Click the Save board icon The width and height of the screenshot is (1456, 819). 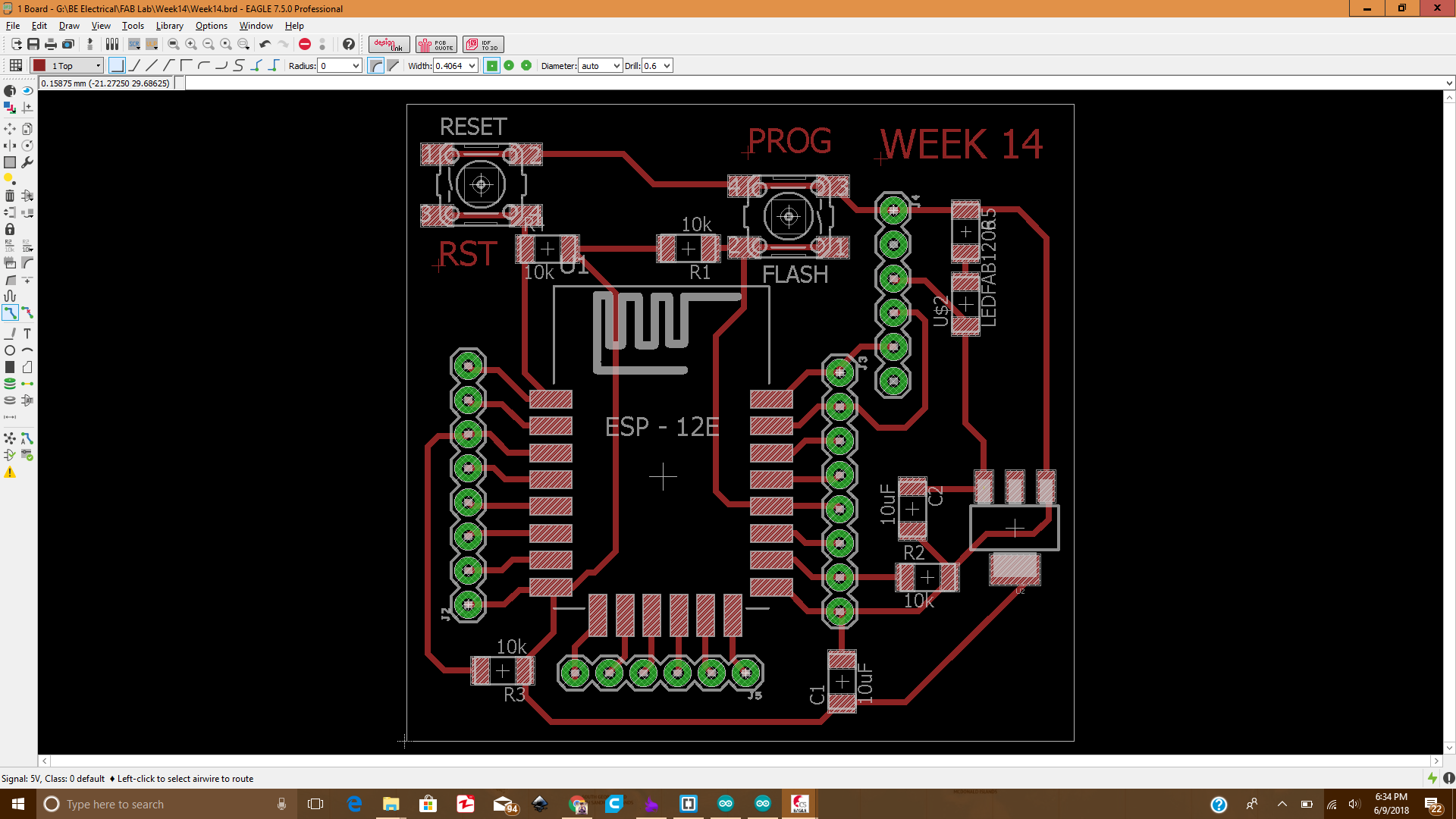33,45
